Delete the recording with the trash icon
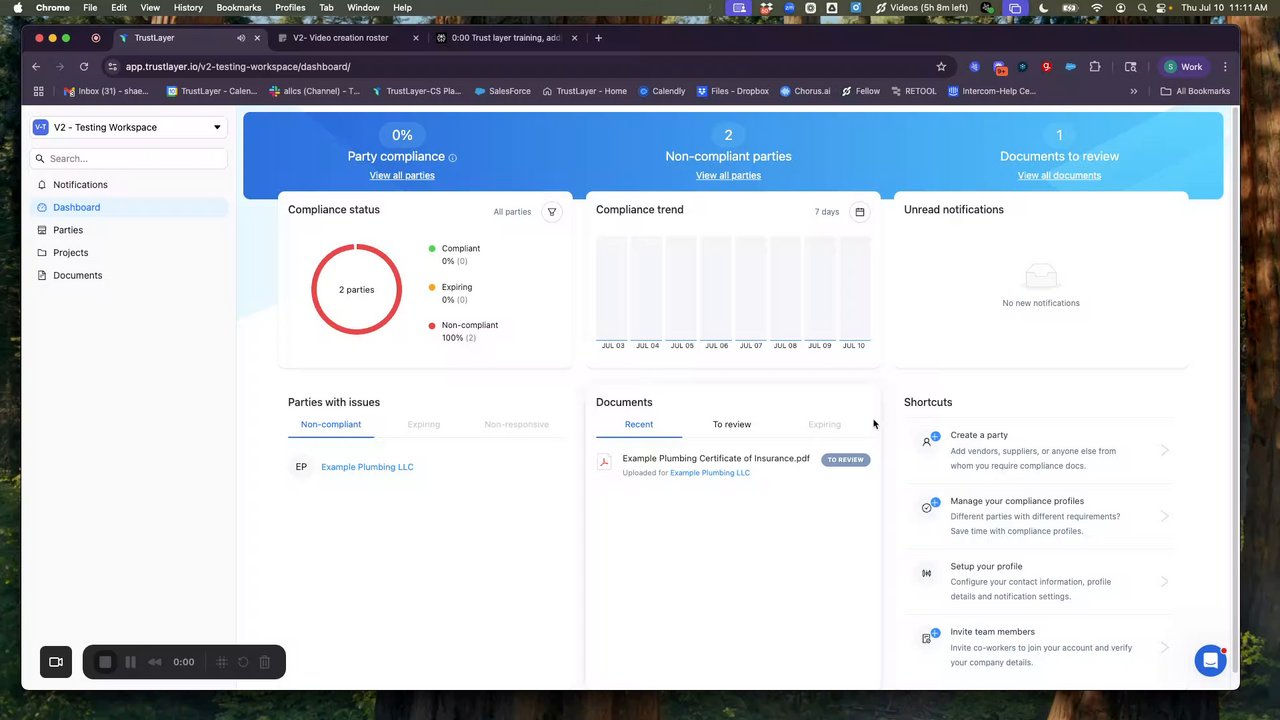This screenshot has width=1280, height=720. pyautogui.click(x=265, y=662)
